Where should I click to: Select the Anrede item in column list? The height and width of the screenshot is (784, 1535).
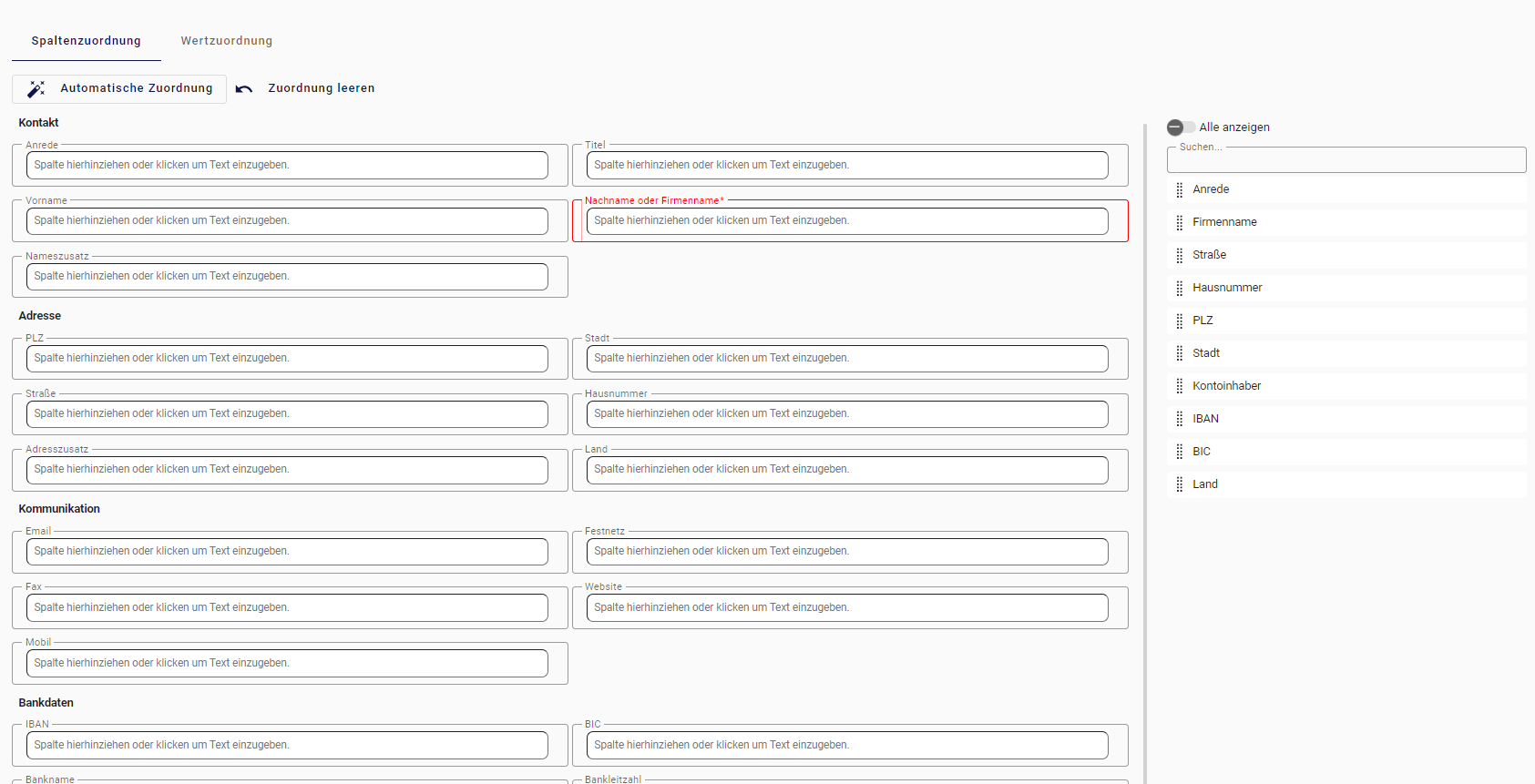click(x=1346, y=189)
